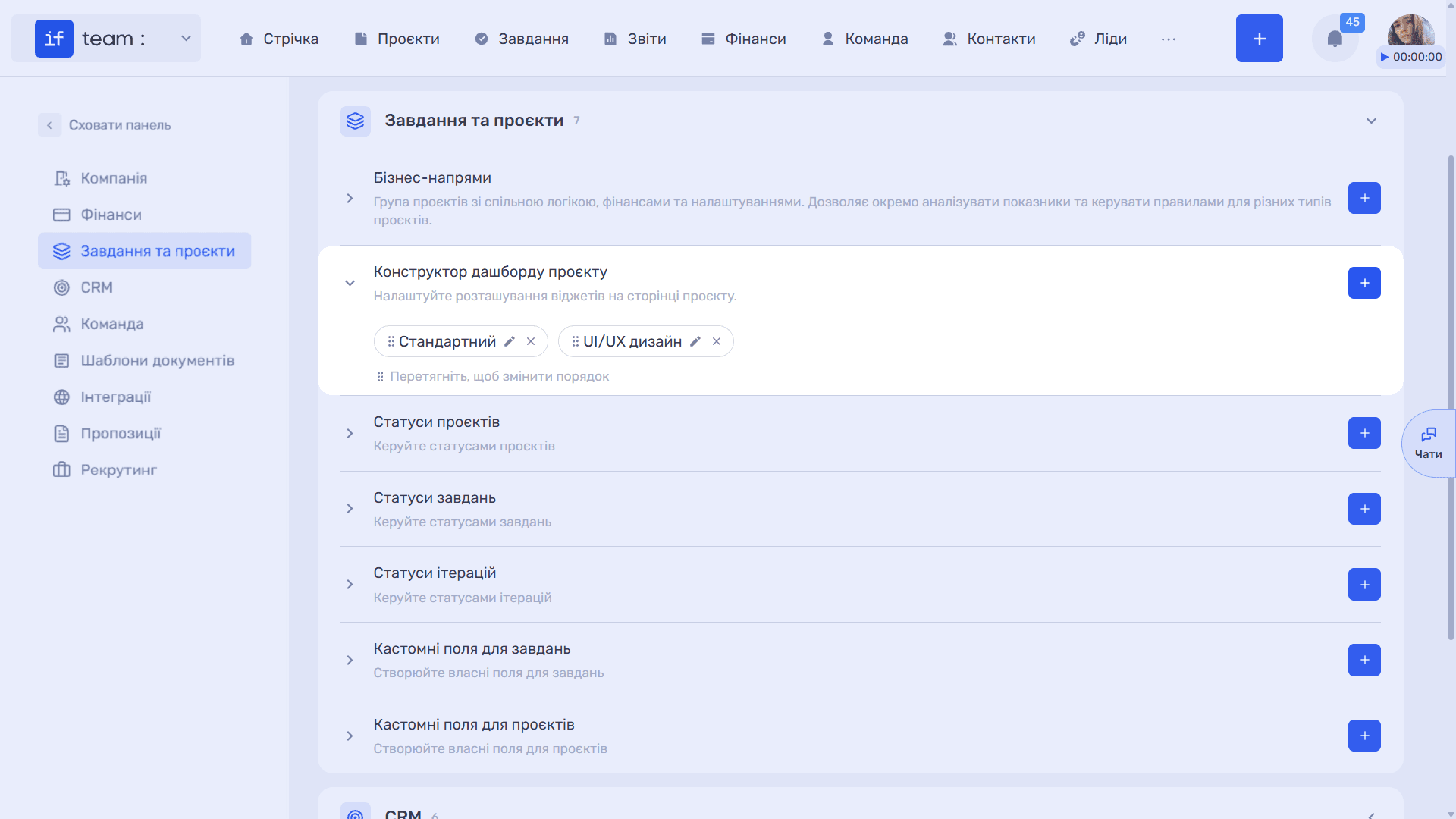
Task: Add a new project dashboard layout
Action: (x=1364, y=283)
